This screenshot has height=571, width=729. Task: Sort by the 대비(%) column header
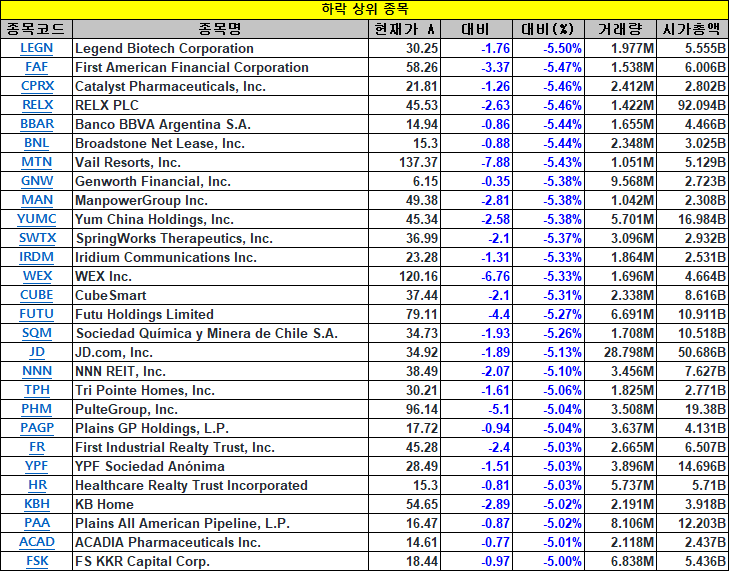(548, 29)
